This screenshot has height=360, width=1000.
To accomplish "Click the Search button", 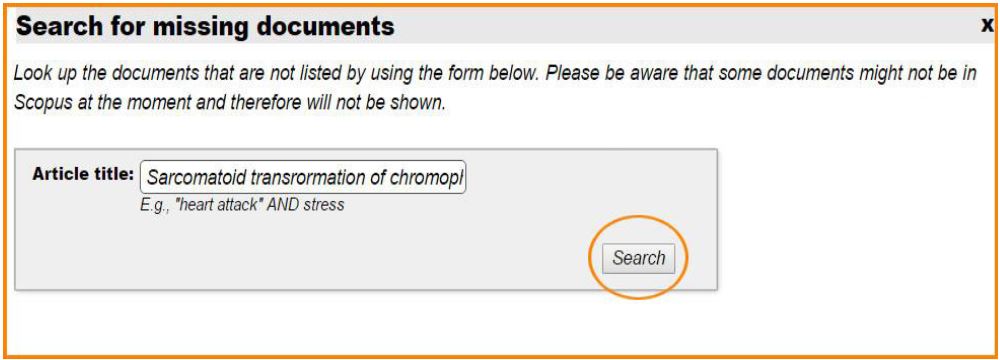I will click(638, 258).
